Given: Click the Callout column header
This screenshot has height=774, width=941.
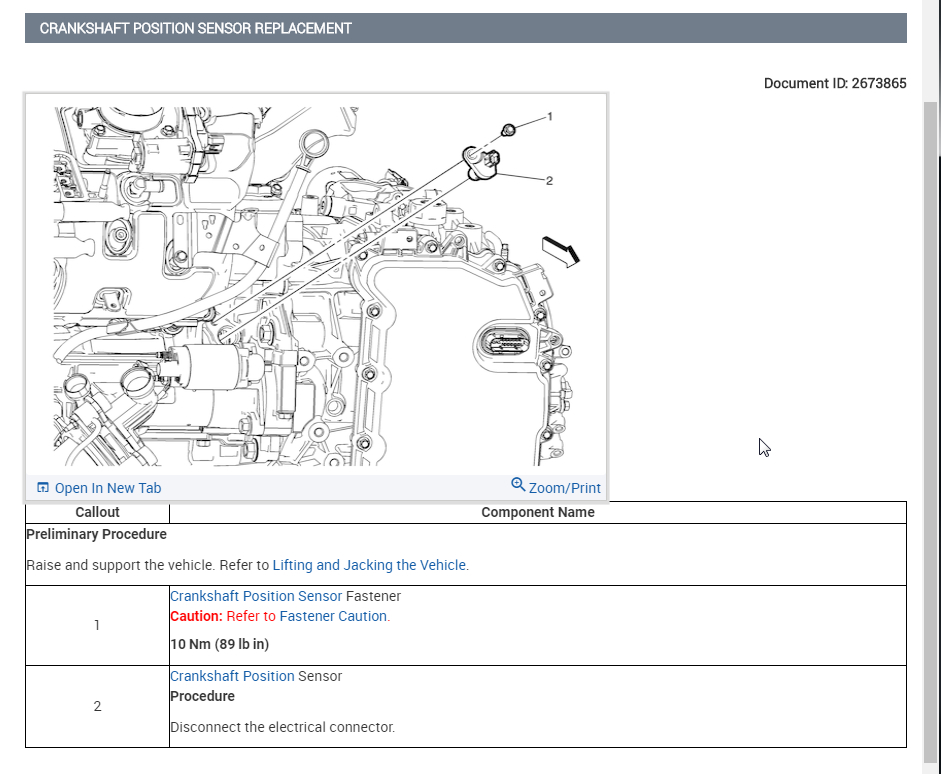Looking at the screenshot, I should [x=97, y=512].
